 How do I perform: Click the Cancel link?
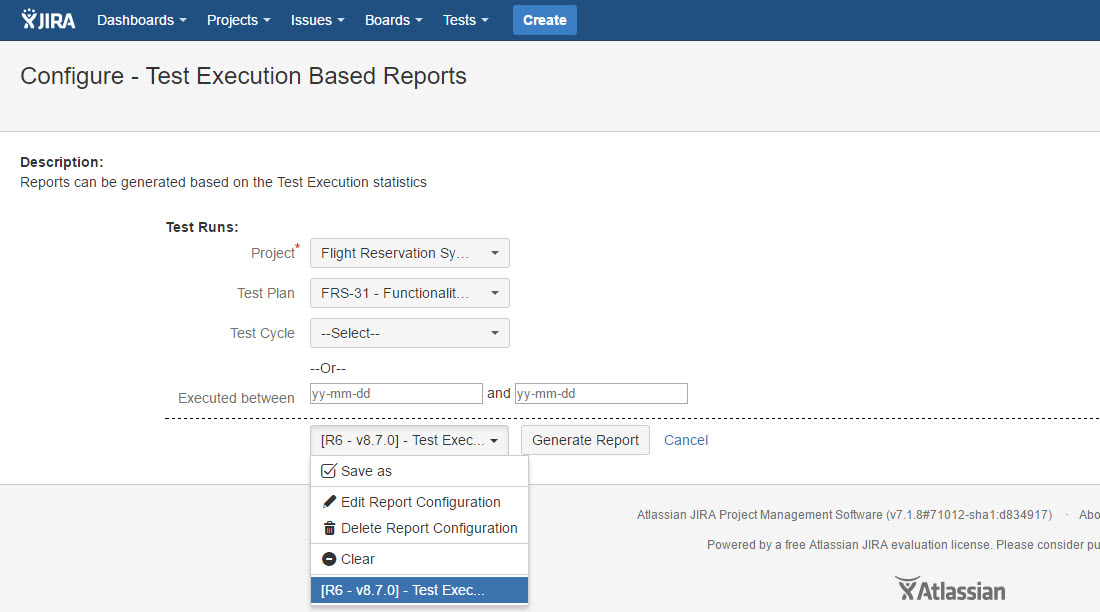(686, 440)
